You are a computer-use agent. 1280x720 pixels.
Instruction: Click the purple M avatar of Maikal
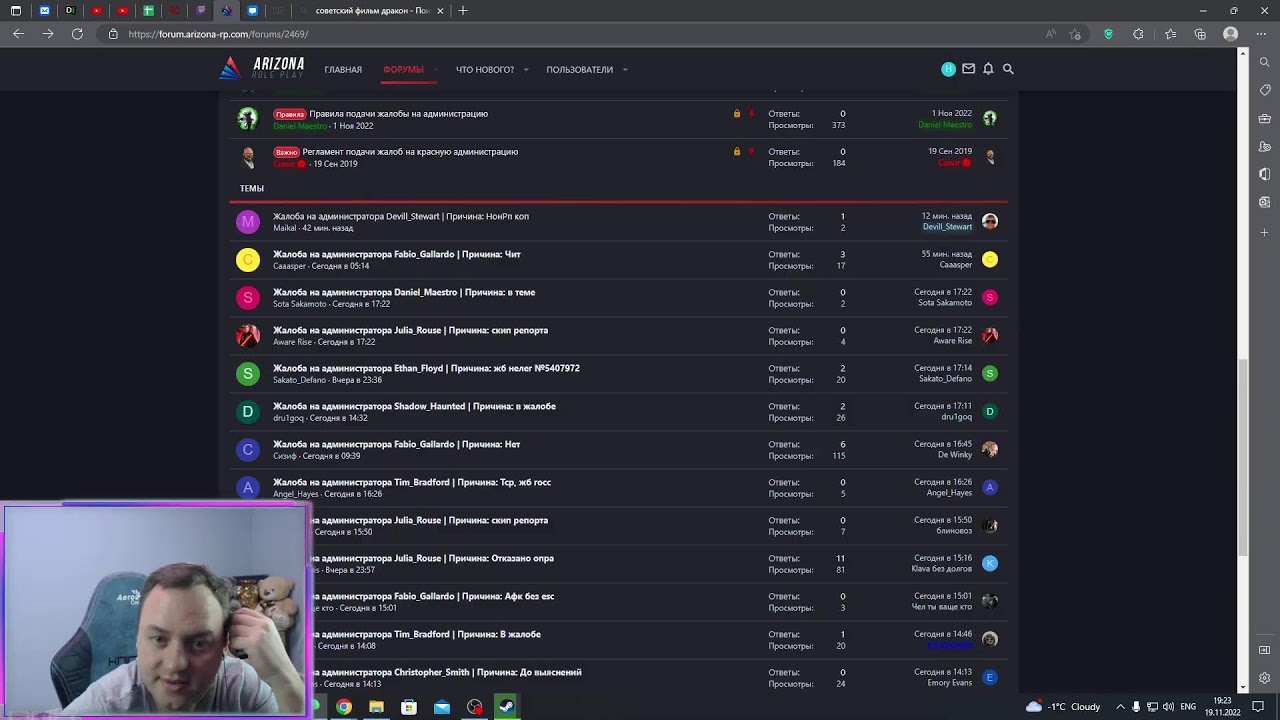tap(247, 221)
